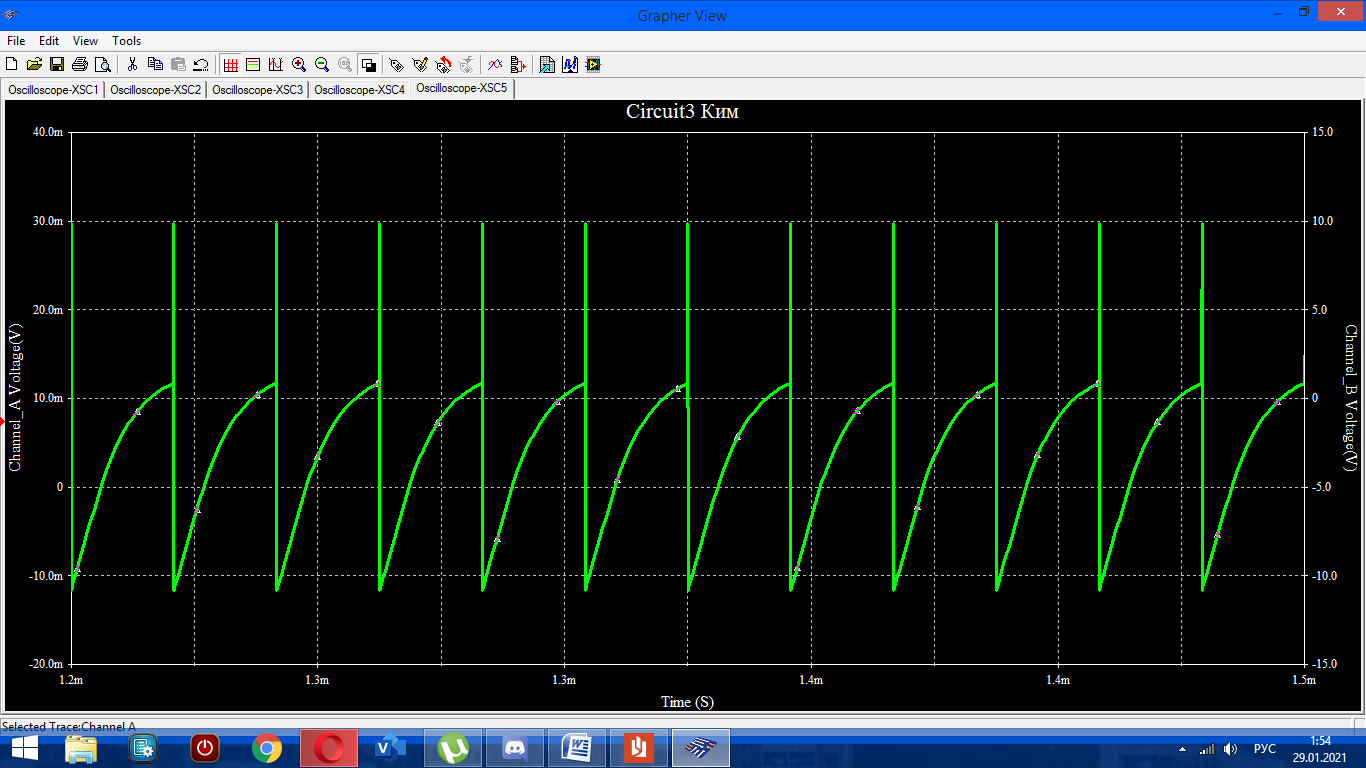Open the File menu
The image size is (1366, 768).
(16, 41)
